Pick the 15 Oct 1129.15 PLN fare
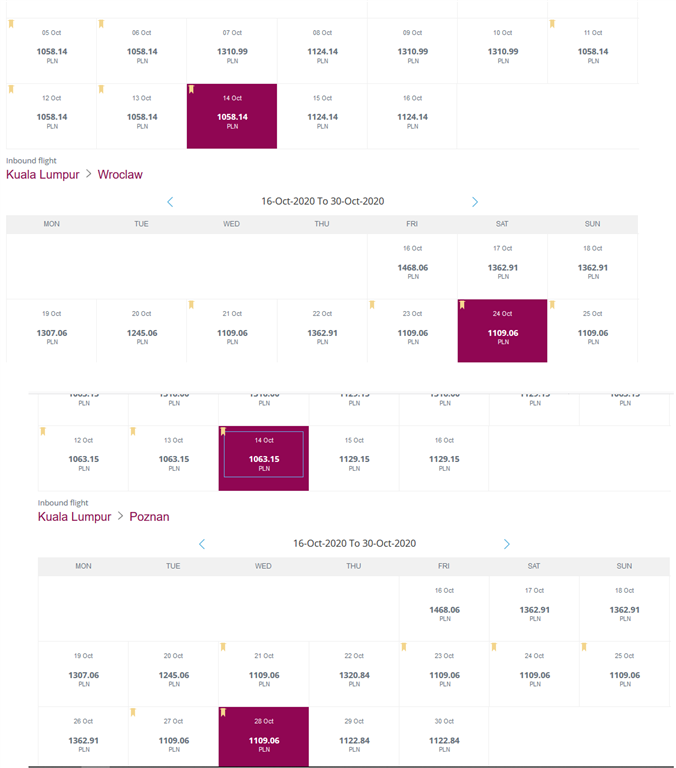The height and width of the screenshot is (768, 676). pyautogui.click(x=354, y=458)
